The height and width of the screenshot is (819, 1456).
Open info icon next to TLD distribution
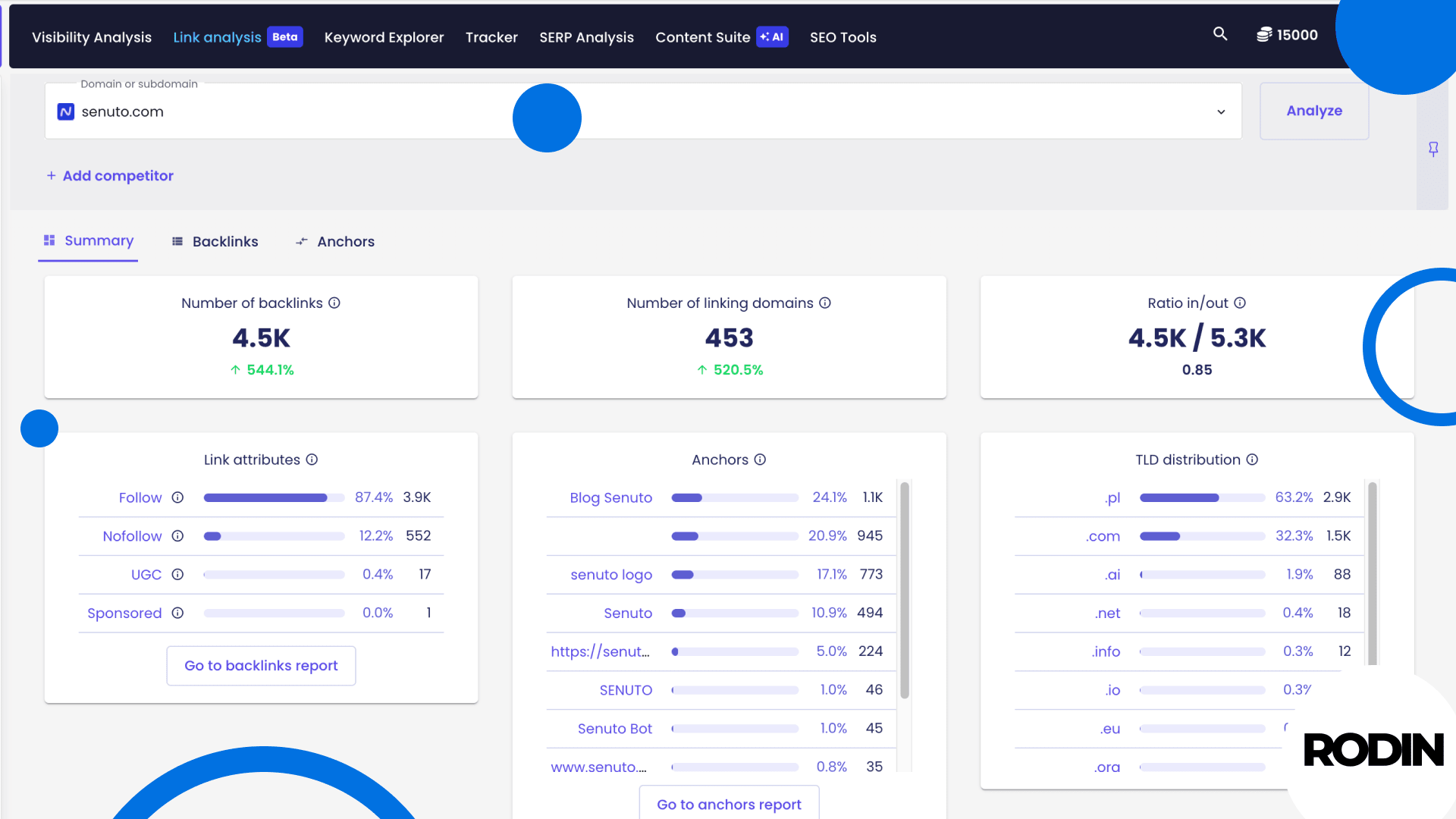(x=1252, y=460)
